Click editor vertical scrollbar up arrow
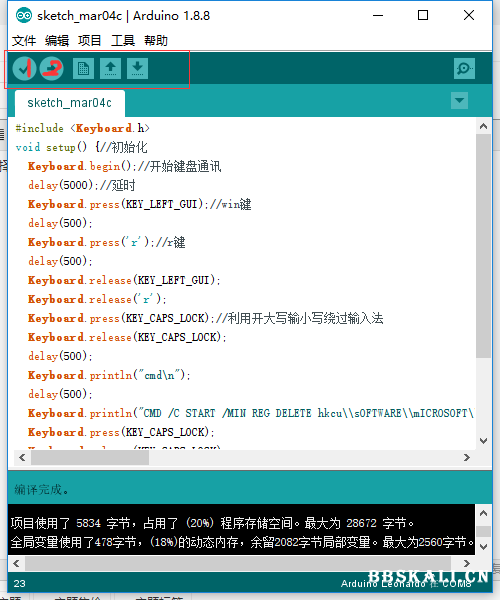This screenshot has height=600, width=500. [x=484, y=126]
